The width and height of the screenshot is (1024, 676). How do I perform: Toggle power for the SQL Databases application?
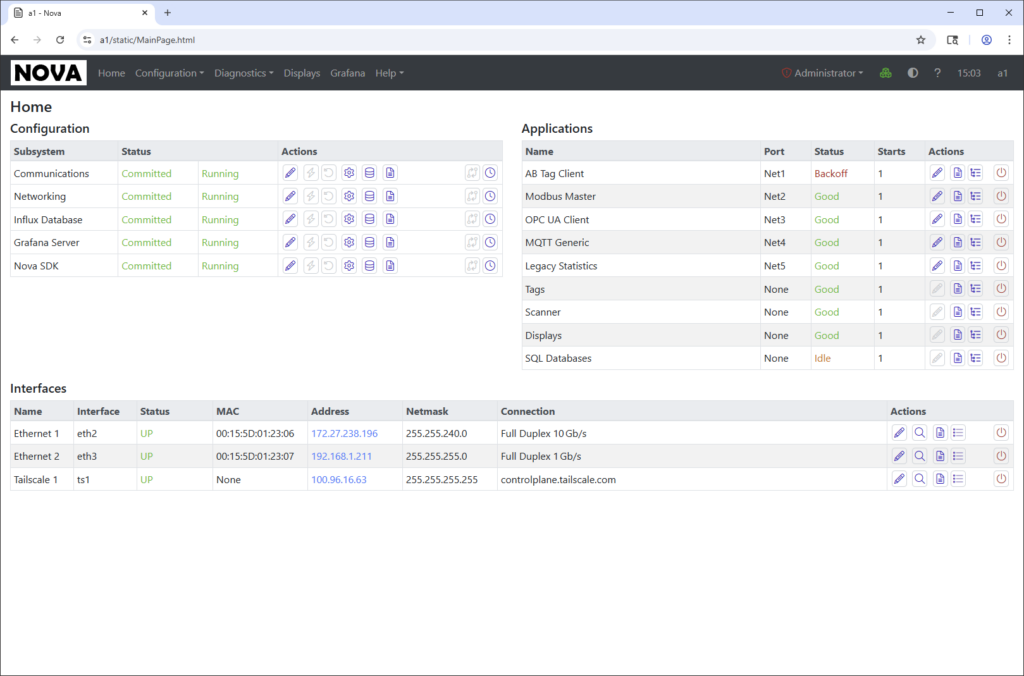(x=1001, y=358)
